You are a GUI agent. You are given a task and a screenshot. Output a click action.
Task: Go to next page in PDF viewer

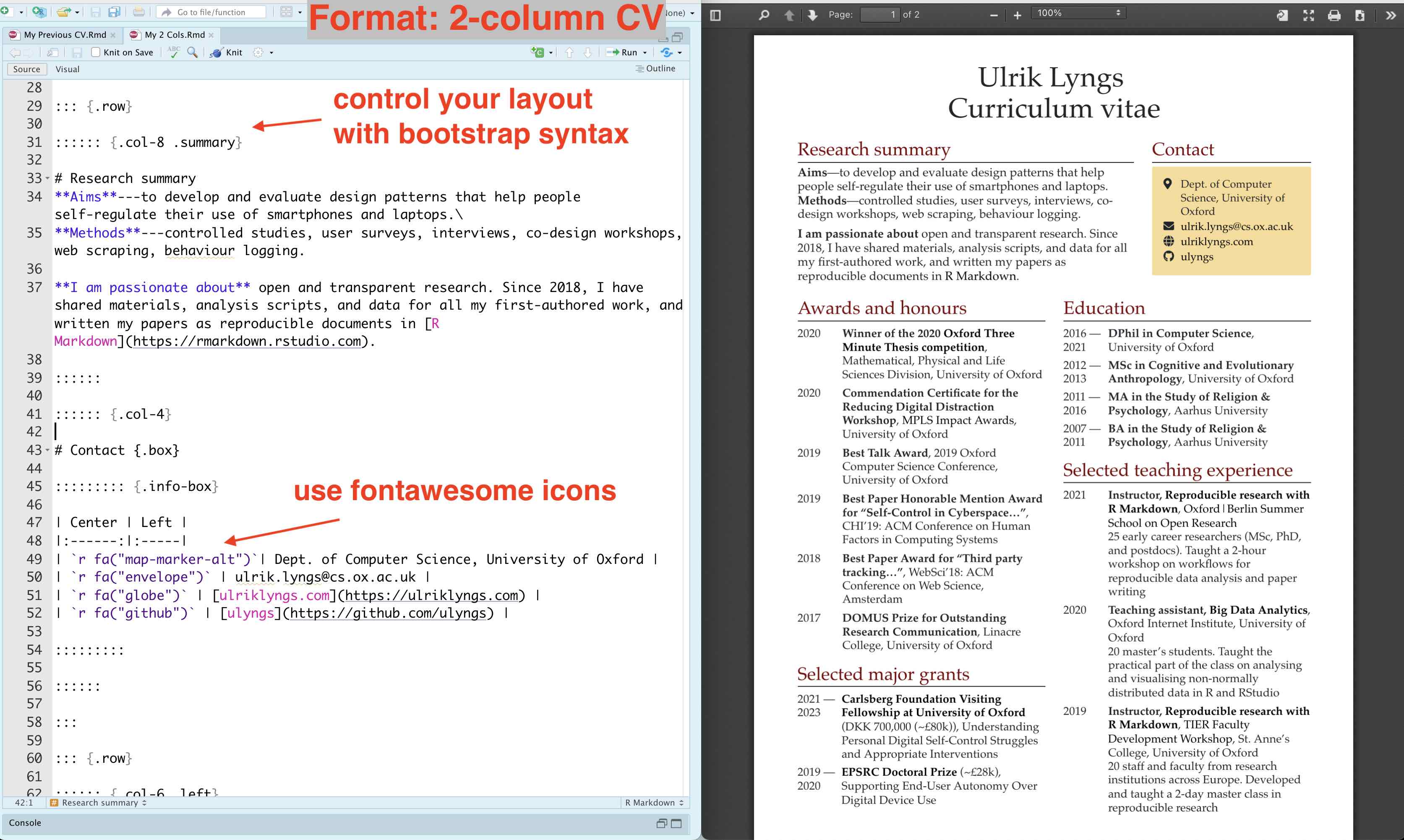coord(813,15)
